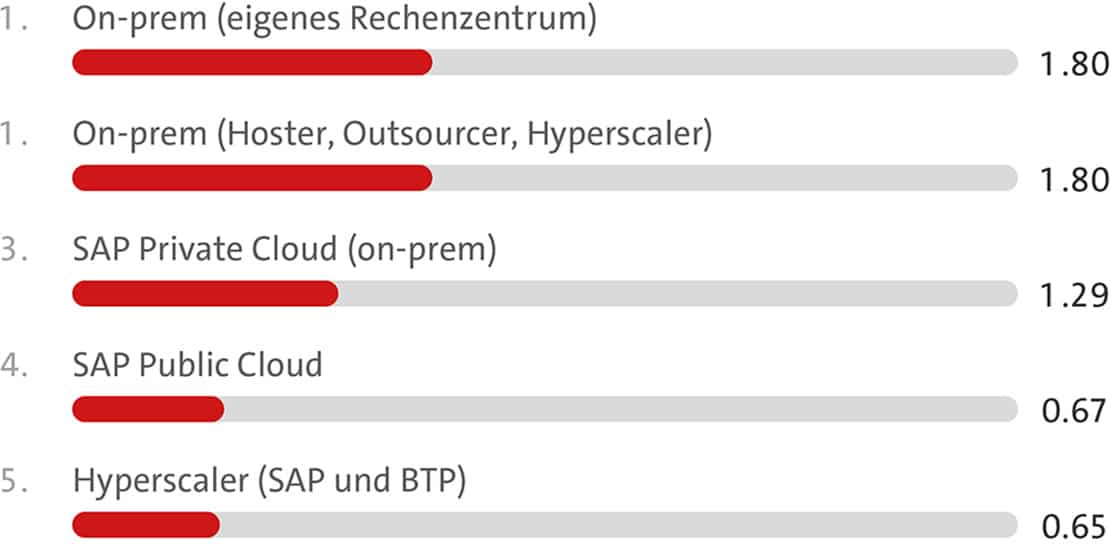The image size is (1111, 549).
Task: Click the 0.65 value
Action: 1075,527
